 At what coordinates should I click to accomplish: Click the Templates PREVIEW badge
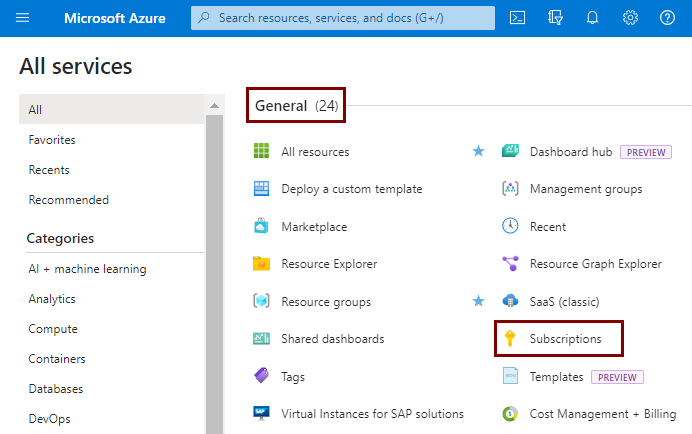point(617,377)
